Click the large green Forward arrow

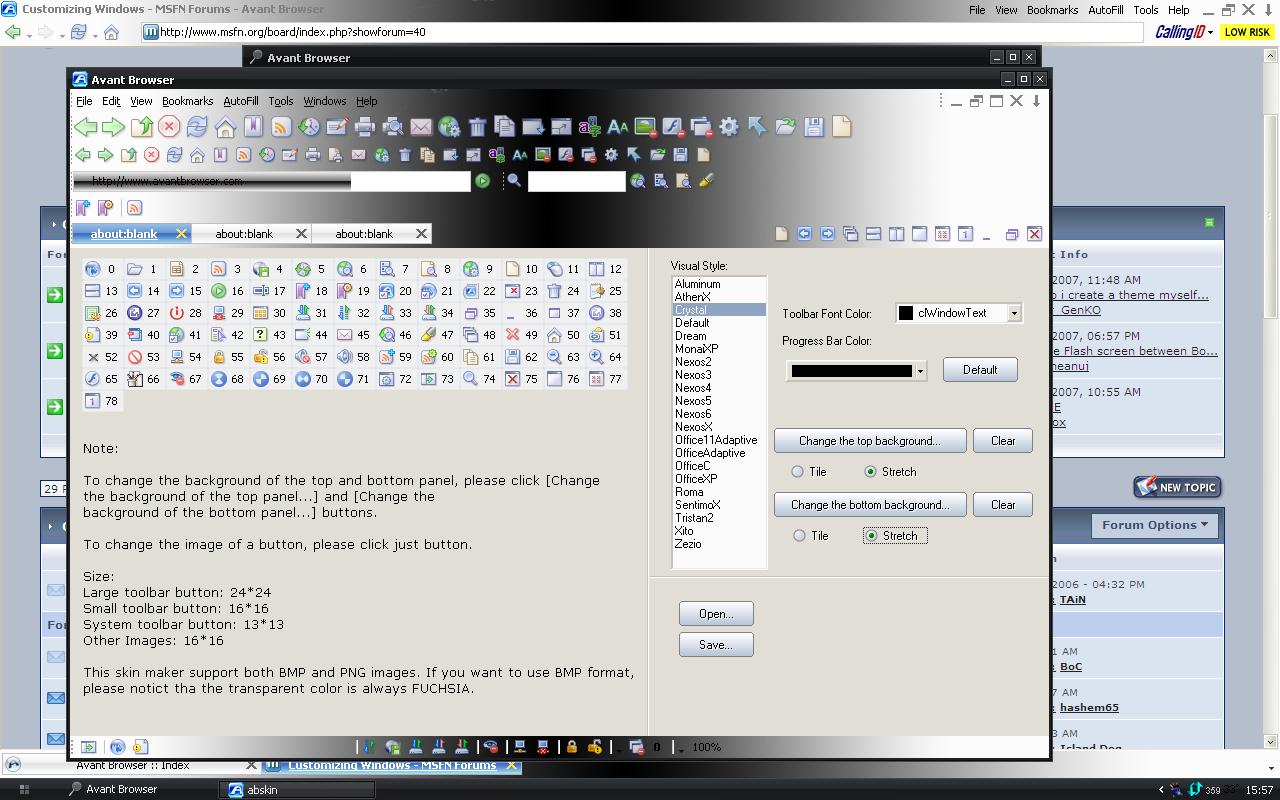tap(113, 127)
